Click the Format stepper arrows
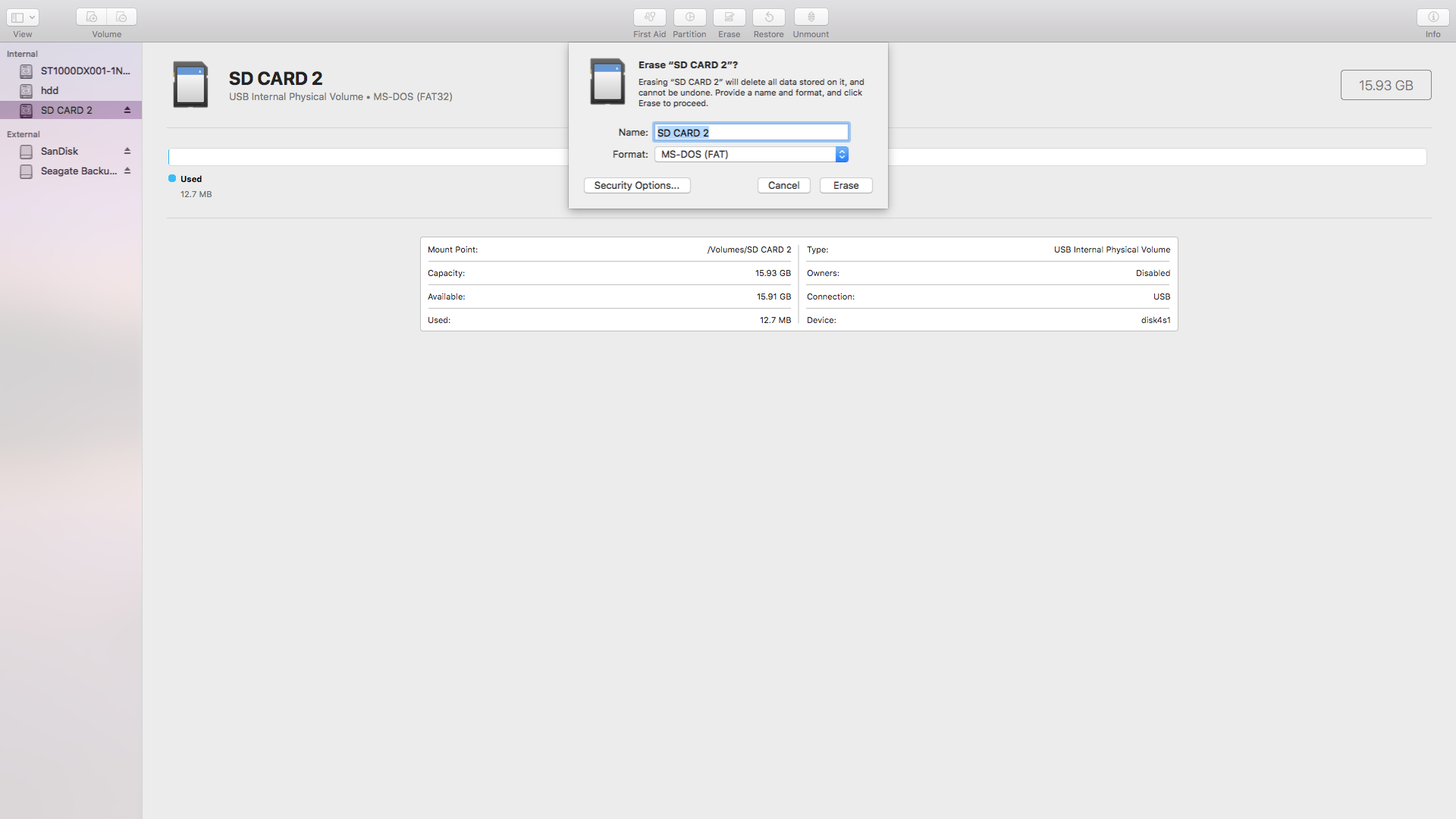Viewport: 1456px width, 819px height. click(x=842, y=154)
